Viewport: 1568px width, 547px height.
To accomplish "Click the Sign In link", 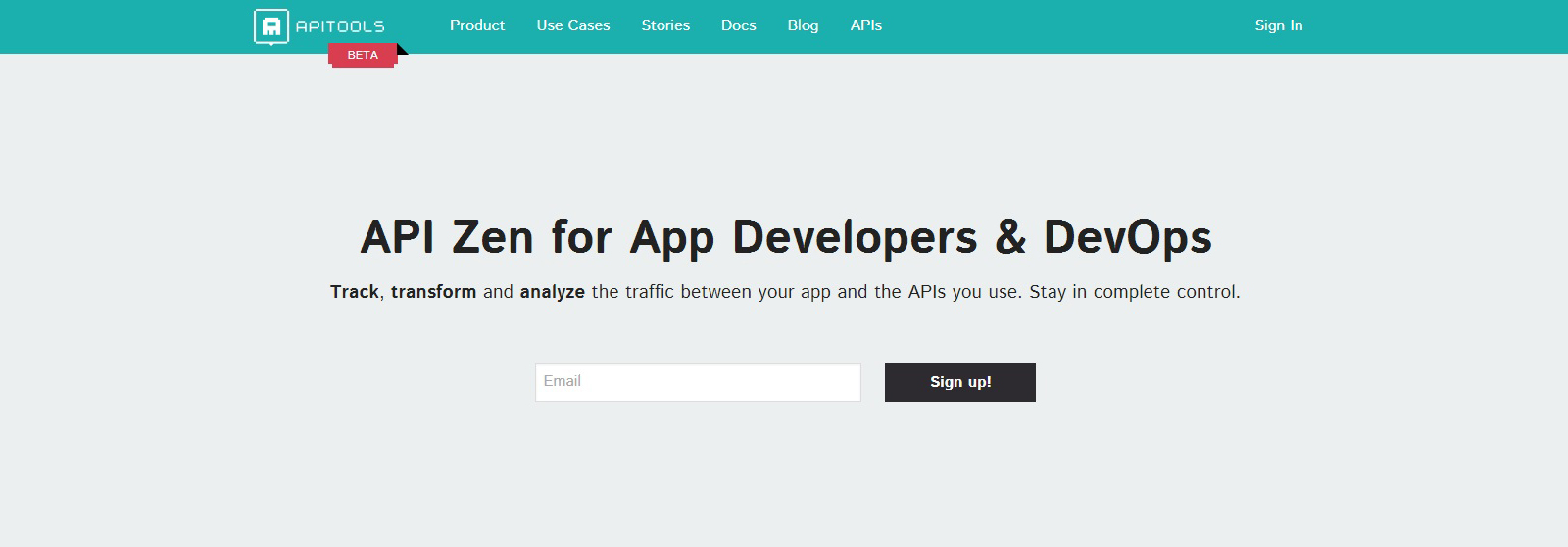I will pos(1279,25).
